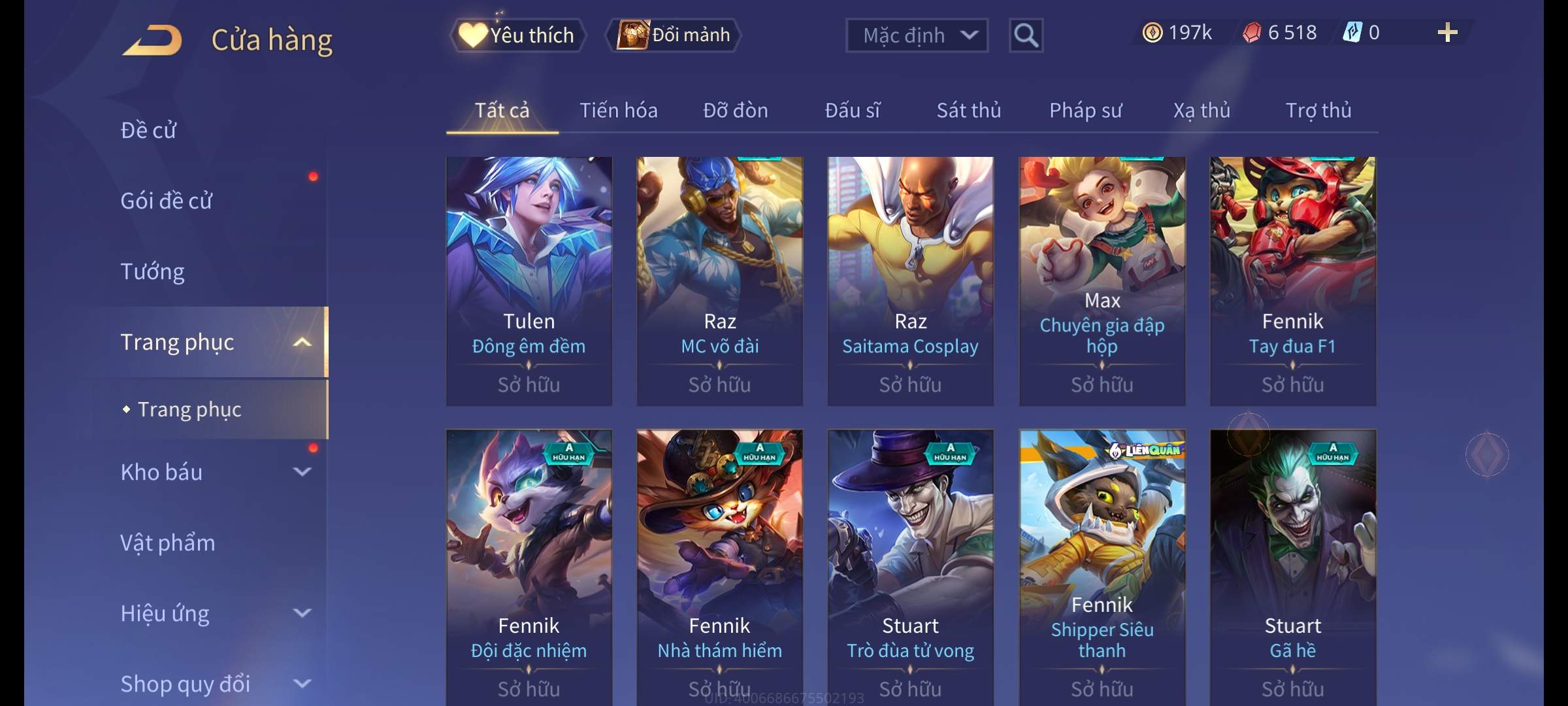1568x706 pixels.
Task: Expand the Kho báu sidebar section
Action: (x=302, y=471)
